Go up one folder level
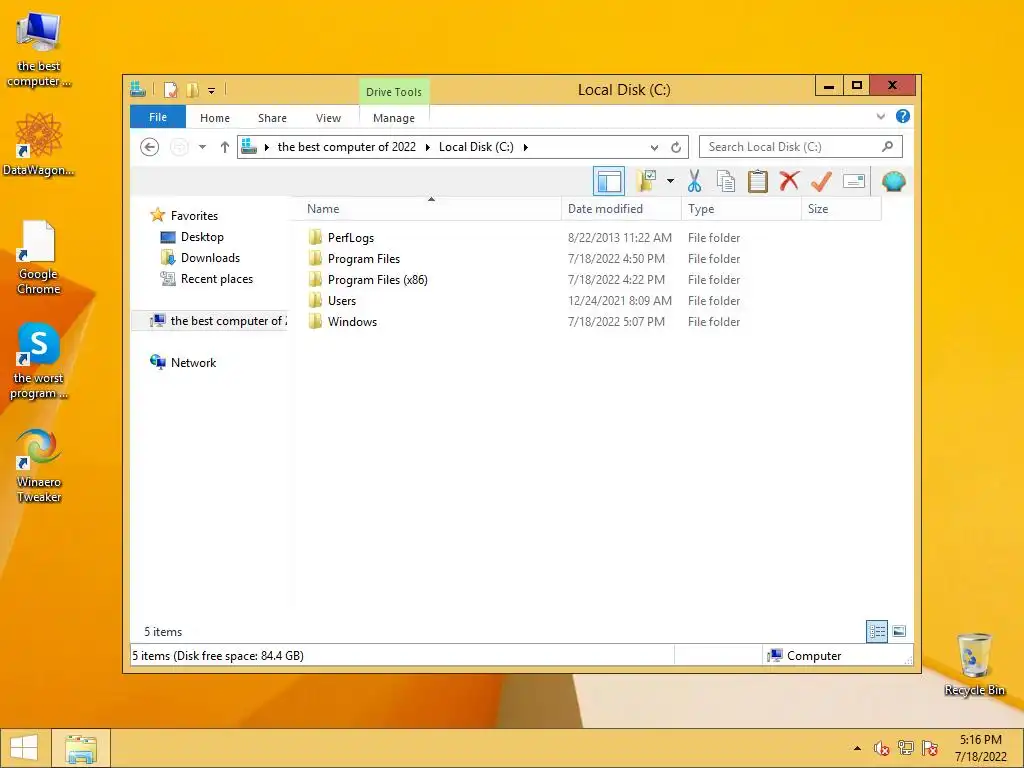Image resolution: width=1024 pixels, height=768 pixels. tap(225, 147)
